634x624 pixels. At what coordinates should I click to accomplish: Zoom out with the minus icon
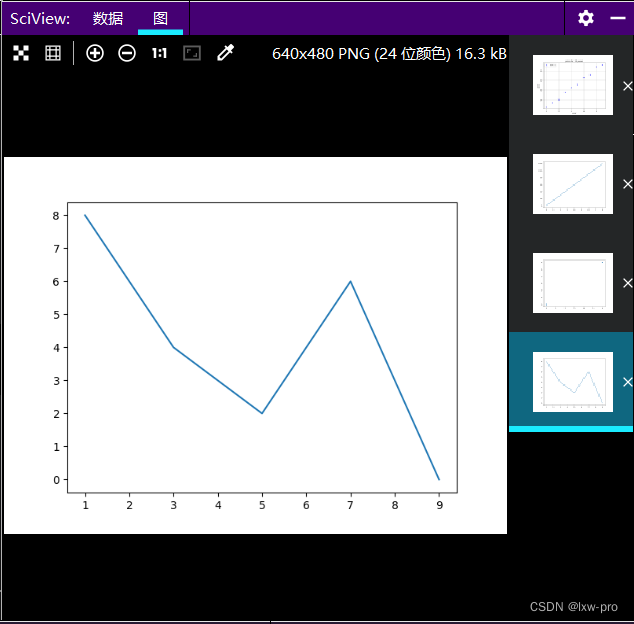[127, 53]
